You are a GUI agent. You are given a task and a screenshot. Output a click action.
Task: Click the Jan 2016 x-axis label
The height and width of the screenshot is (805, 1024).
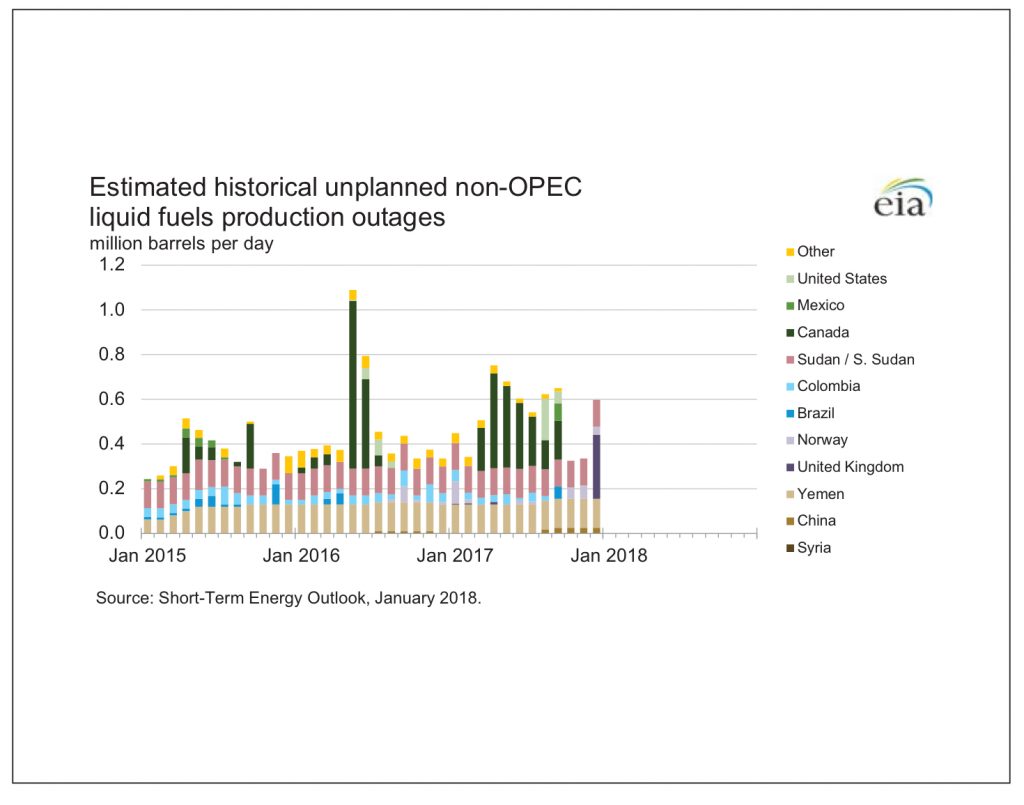coord(298,556)
